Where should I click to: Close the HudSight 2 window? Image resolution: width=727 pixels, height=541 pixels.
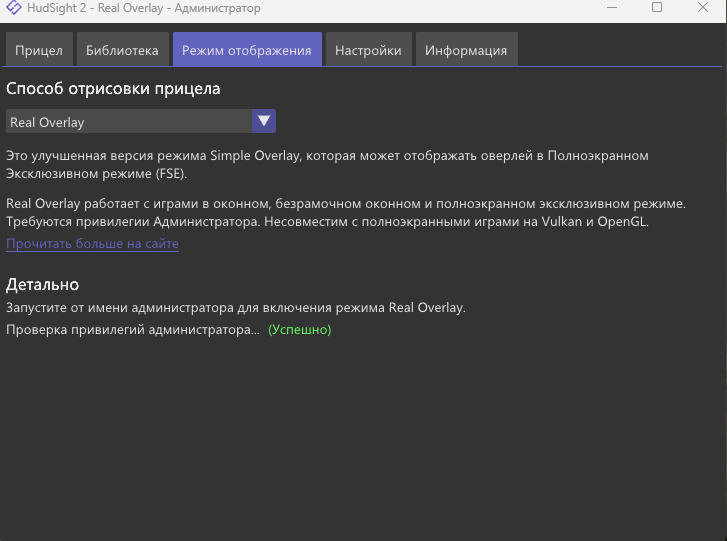(703, 7)
